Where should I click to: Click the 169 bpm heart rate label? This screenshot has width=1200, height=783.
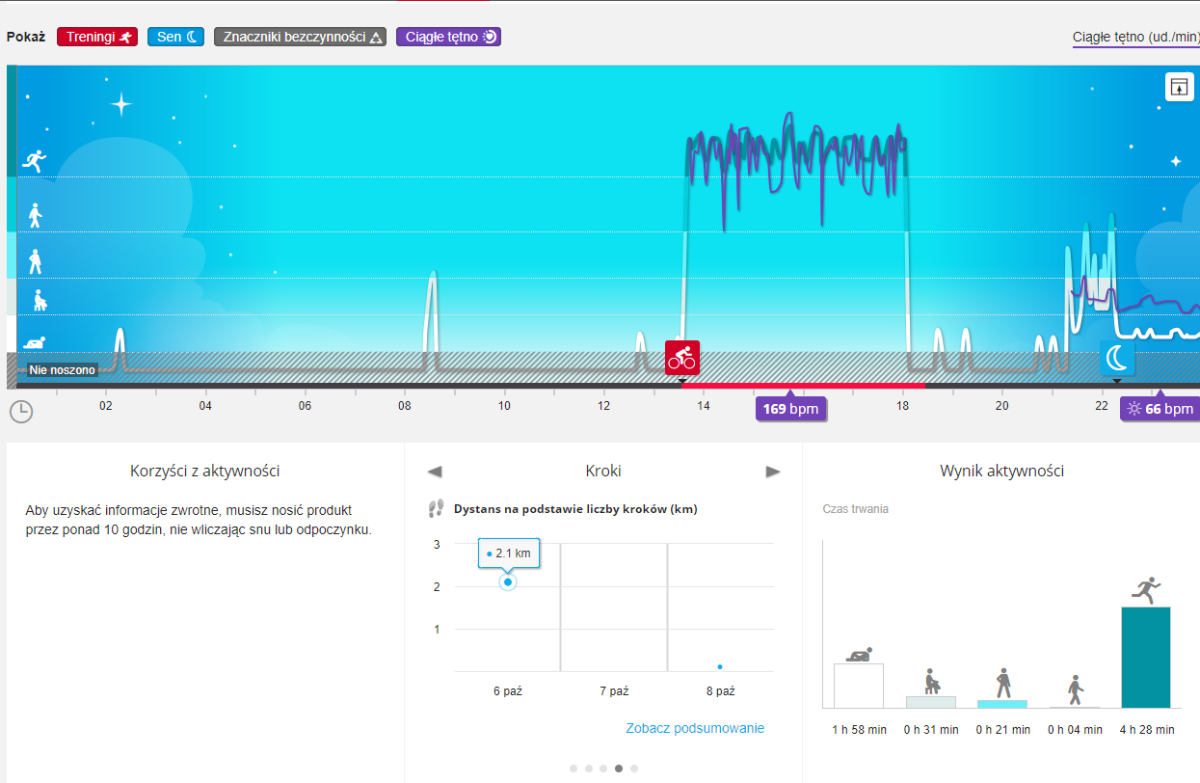pyautogui.click(x=790, y=409)
